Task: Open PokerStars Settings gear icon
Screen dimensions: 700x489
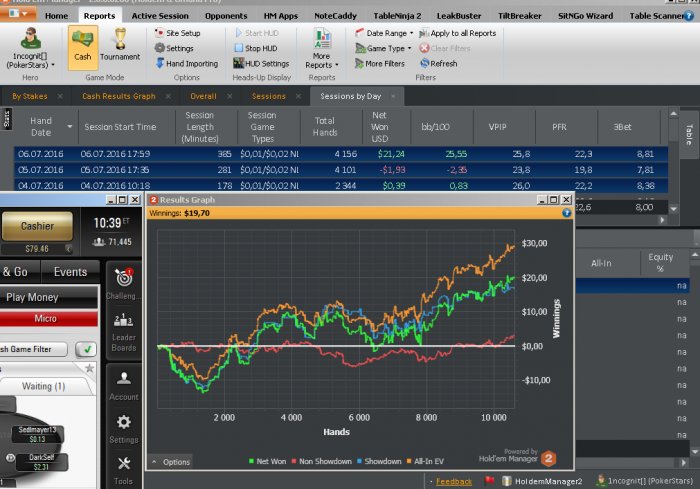Action: (x=124, y=422)
